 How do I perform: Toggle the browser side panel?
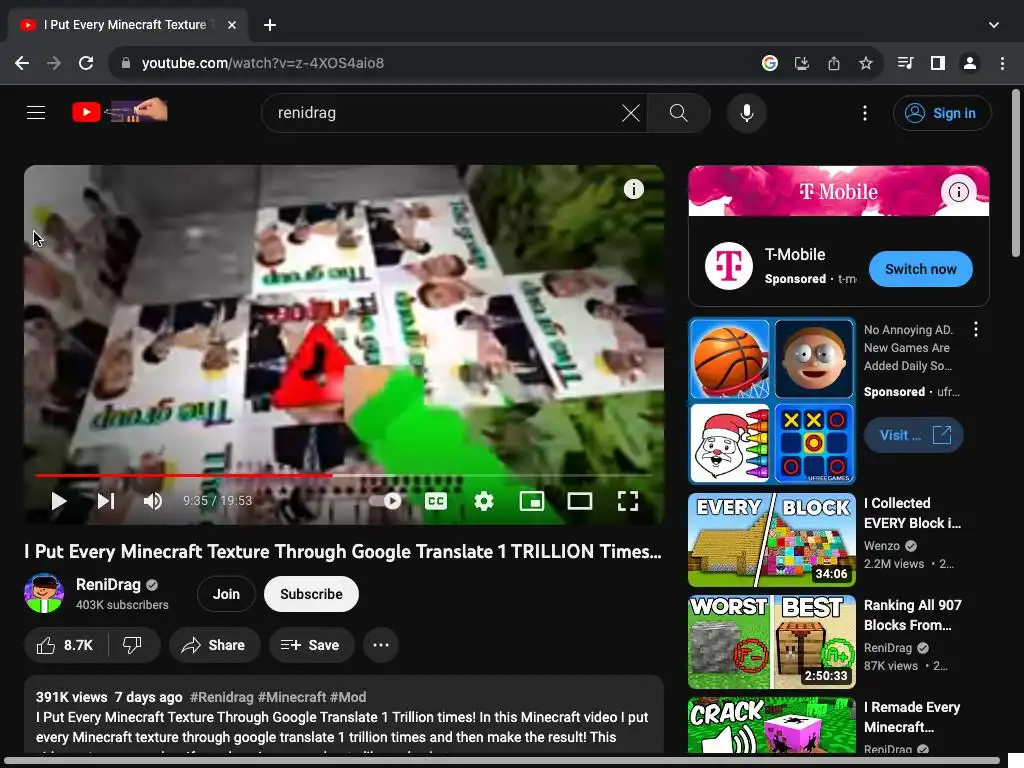click(938, 63)
